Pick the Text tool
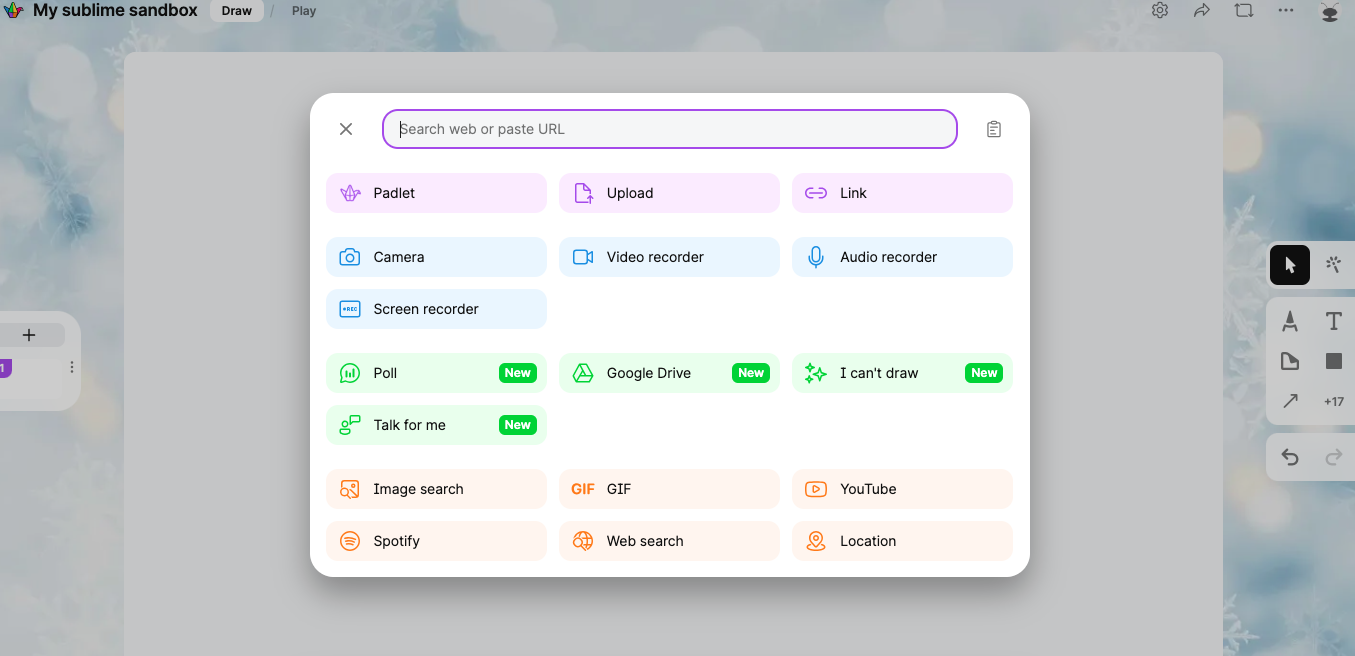The width and height of the screenshot is (1355, 656). pos(1333,321)
